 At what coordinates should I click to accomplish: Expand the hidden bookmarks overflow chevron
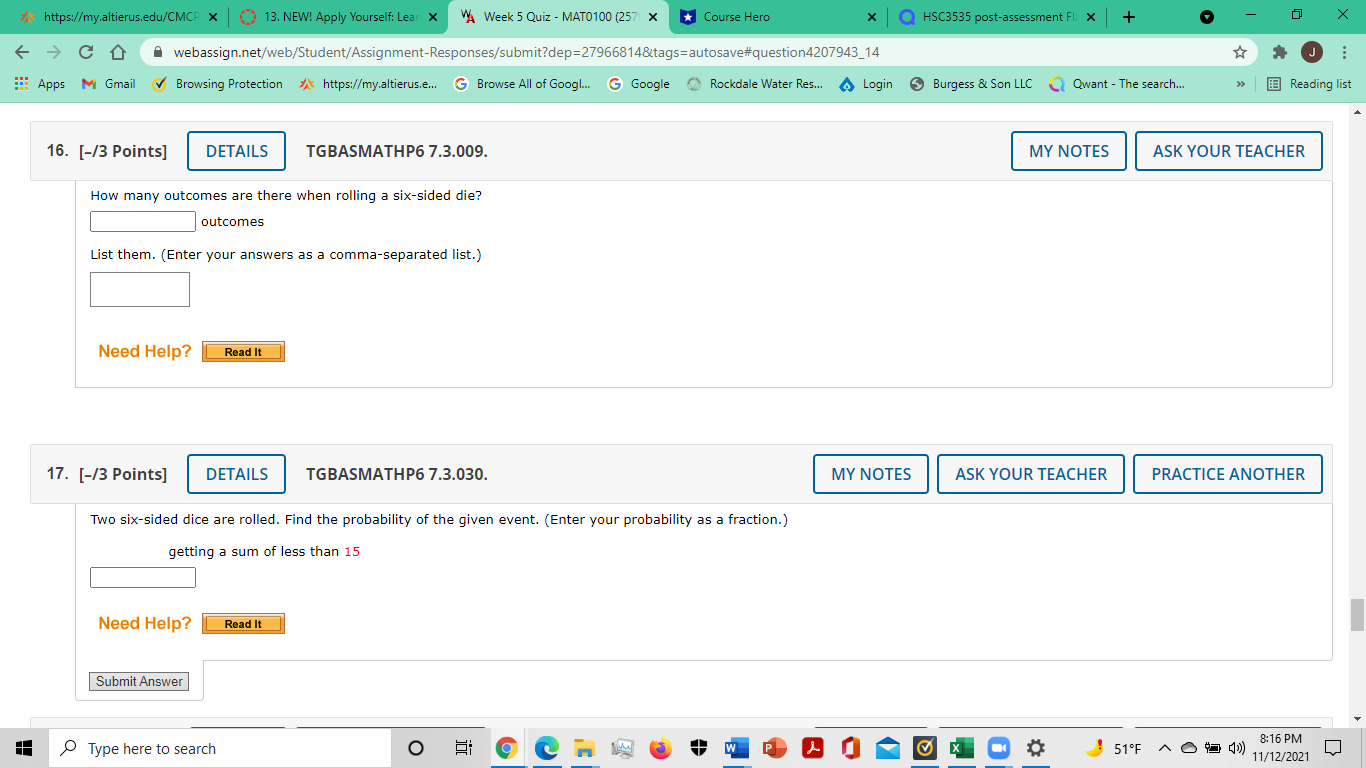pos(1240,84)
